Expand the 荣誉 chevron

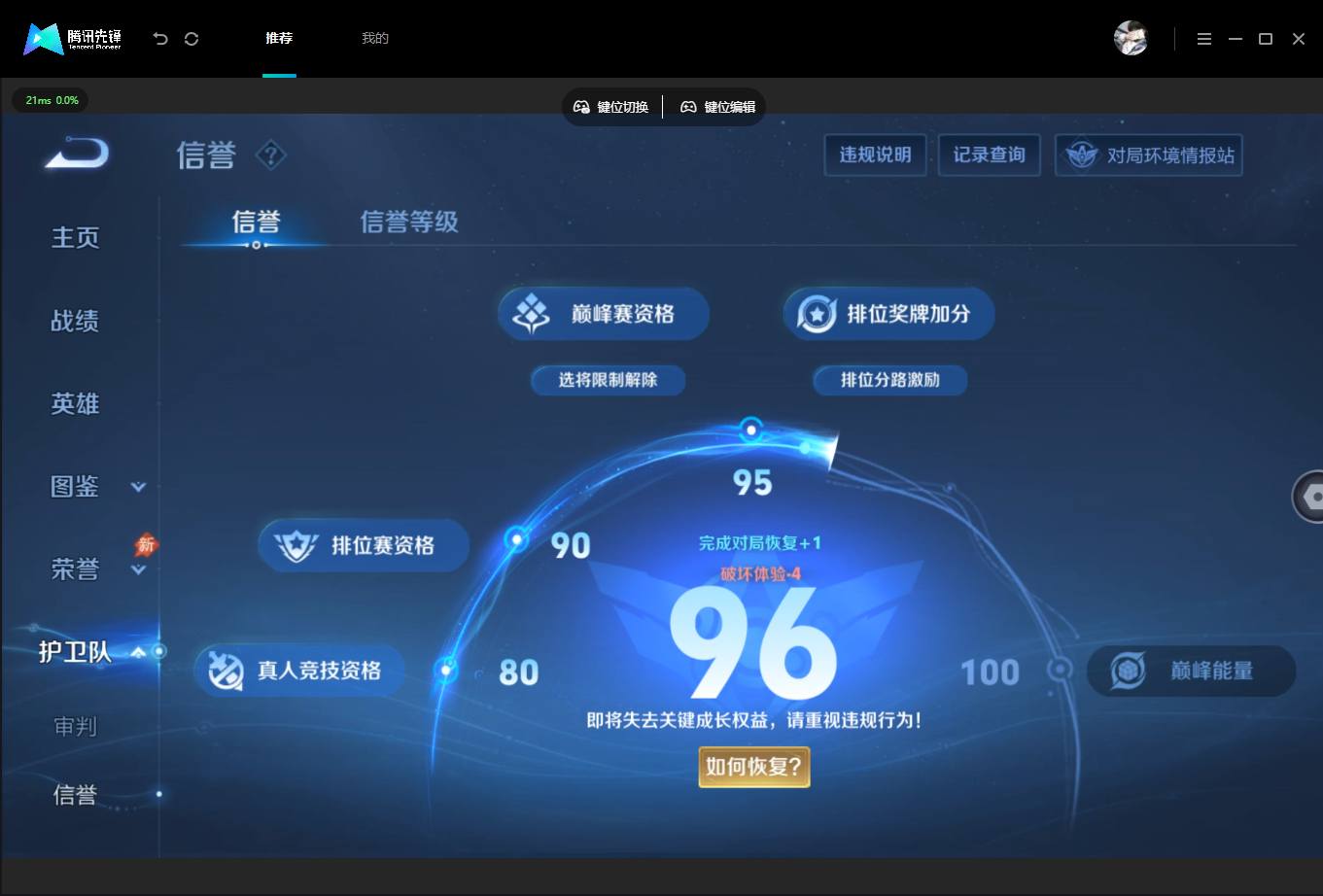138,569
